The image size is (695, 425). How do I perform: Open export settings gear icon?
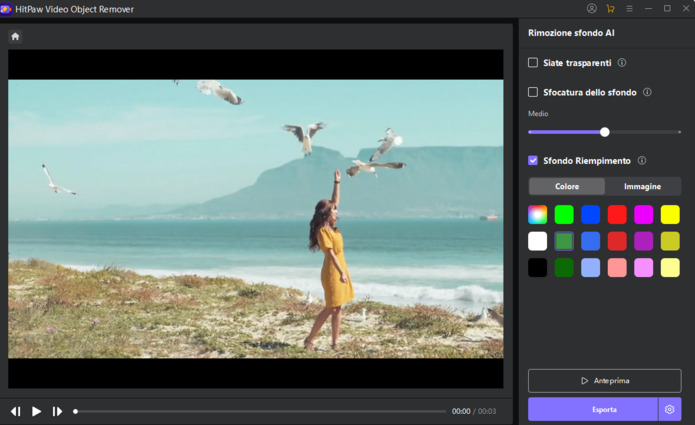click(670, 410)
